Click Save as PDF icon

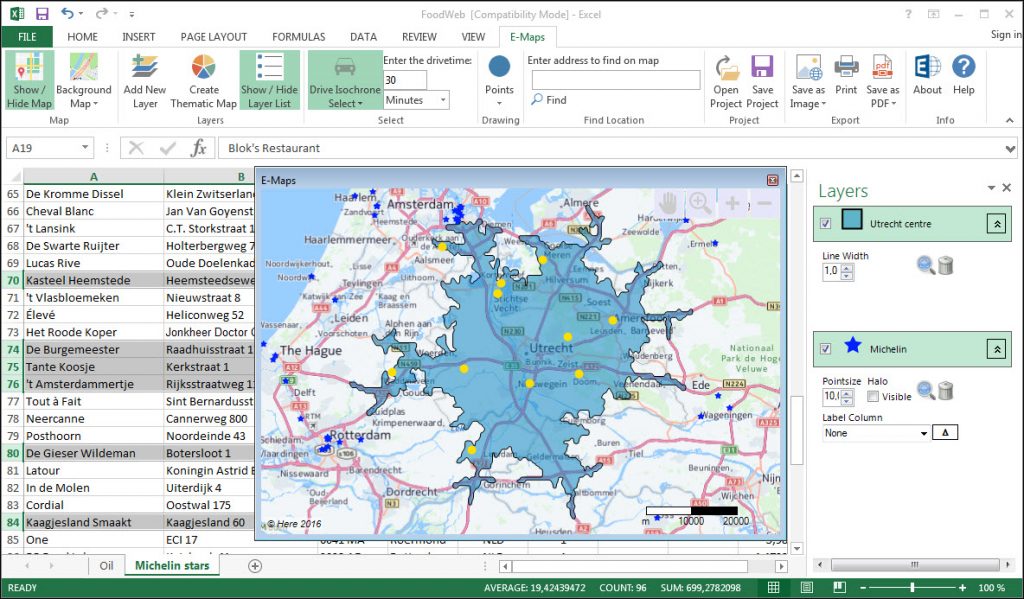(x=882, y=67)
